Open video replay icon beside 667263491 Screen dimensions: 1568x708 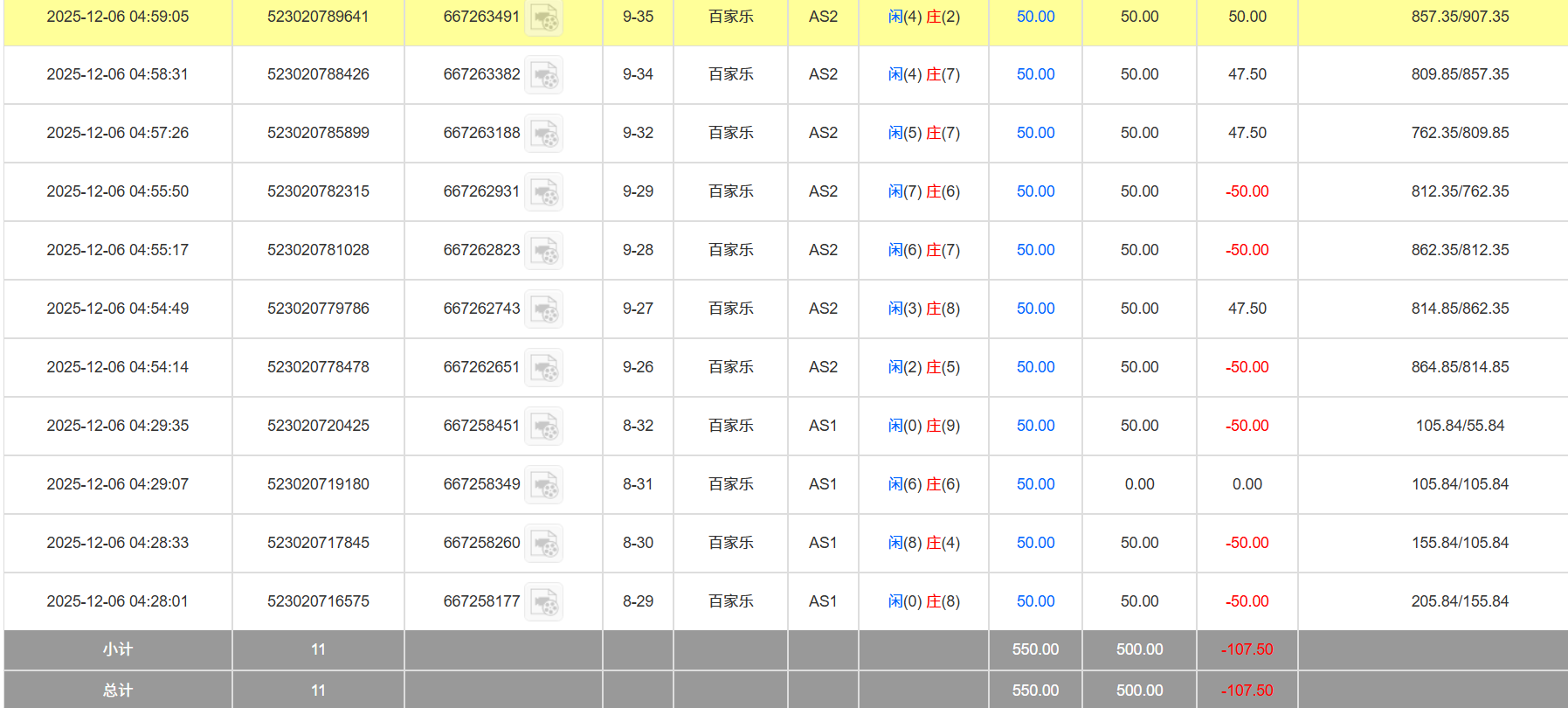(543, 17)
